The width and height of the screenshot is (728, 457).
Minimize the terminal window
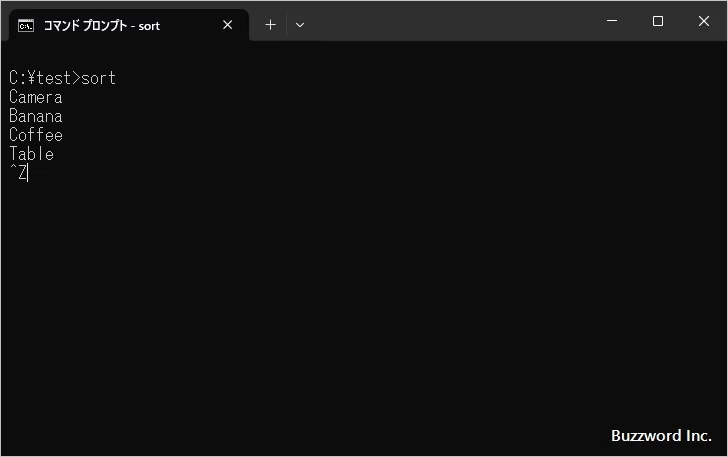[611, 21]
